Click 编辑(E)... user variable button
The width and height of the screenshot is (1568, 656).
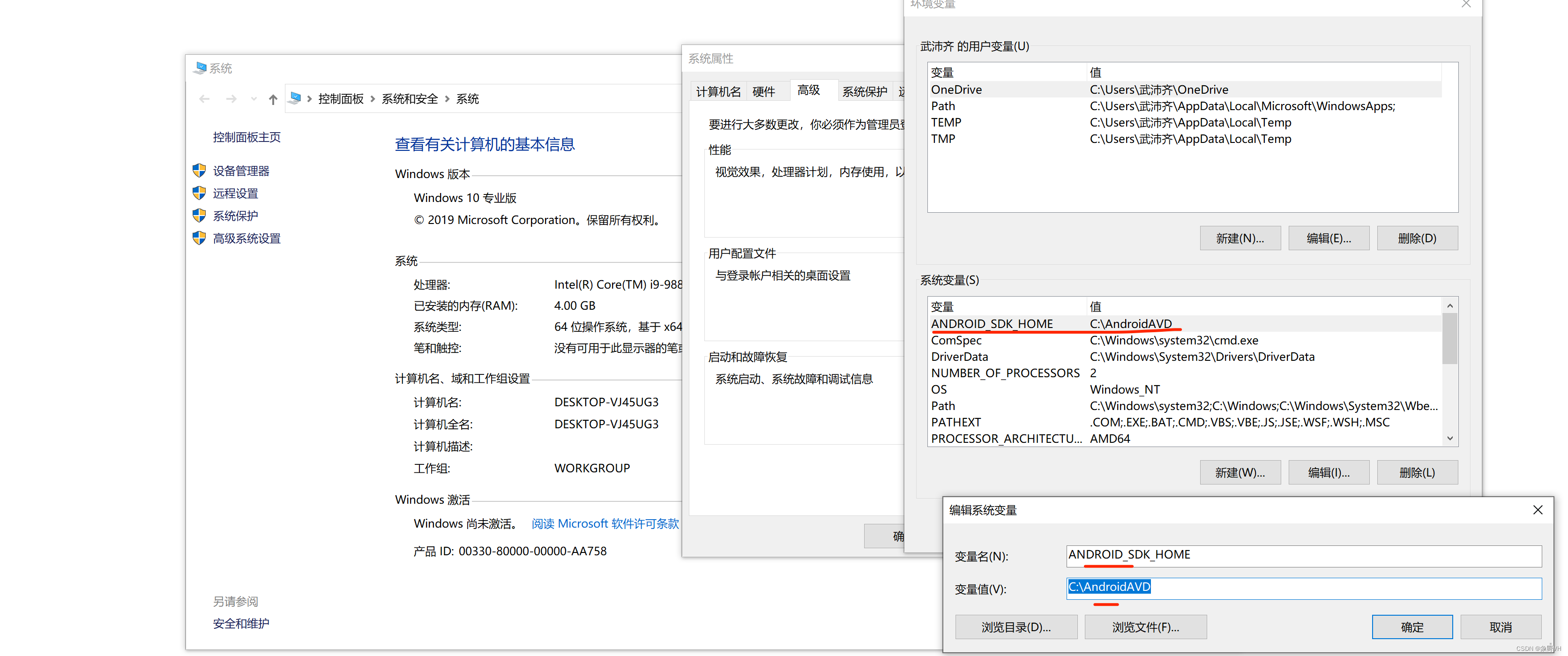pyautogui.click(x=1329, y=239)
